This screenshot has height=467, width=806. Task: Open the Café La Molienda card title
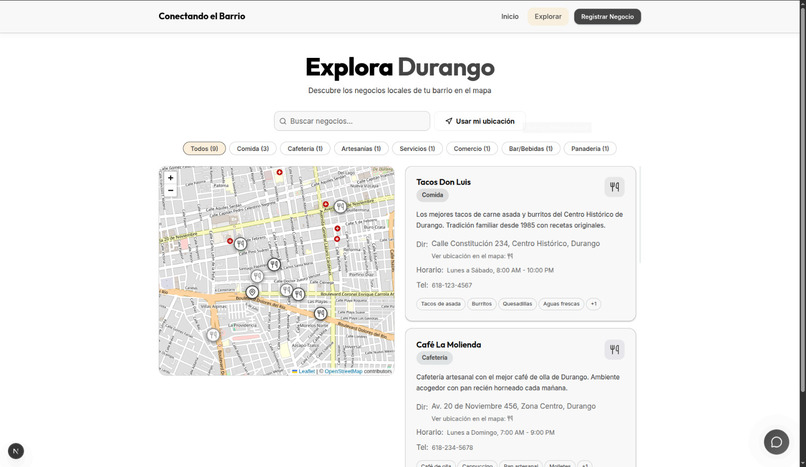(x=449, y=345)
